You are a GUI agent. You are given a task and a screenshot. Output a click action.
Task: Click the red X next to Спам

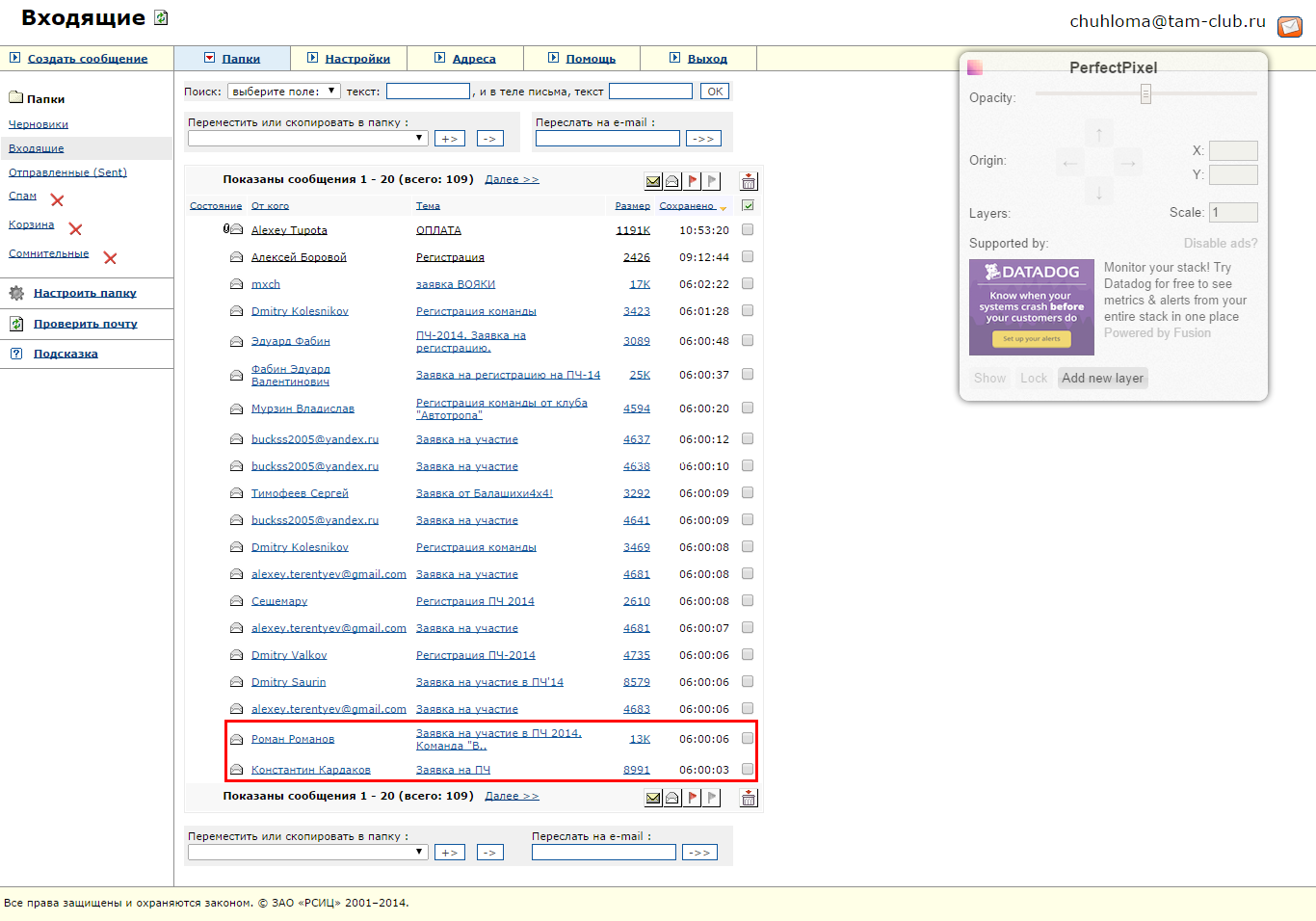point(57,200)
